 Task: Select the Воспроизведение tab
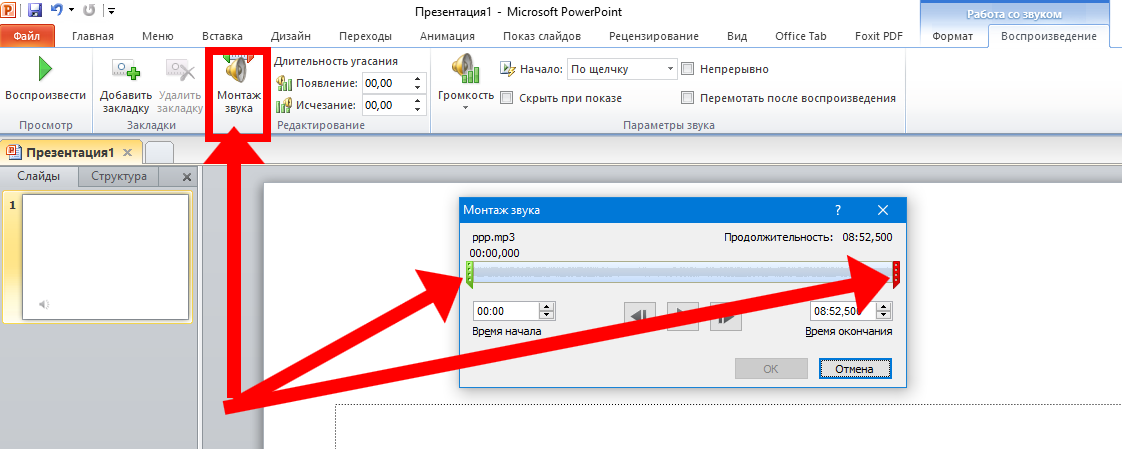pyautogui.click(x=1049, y=37)
